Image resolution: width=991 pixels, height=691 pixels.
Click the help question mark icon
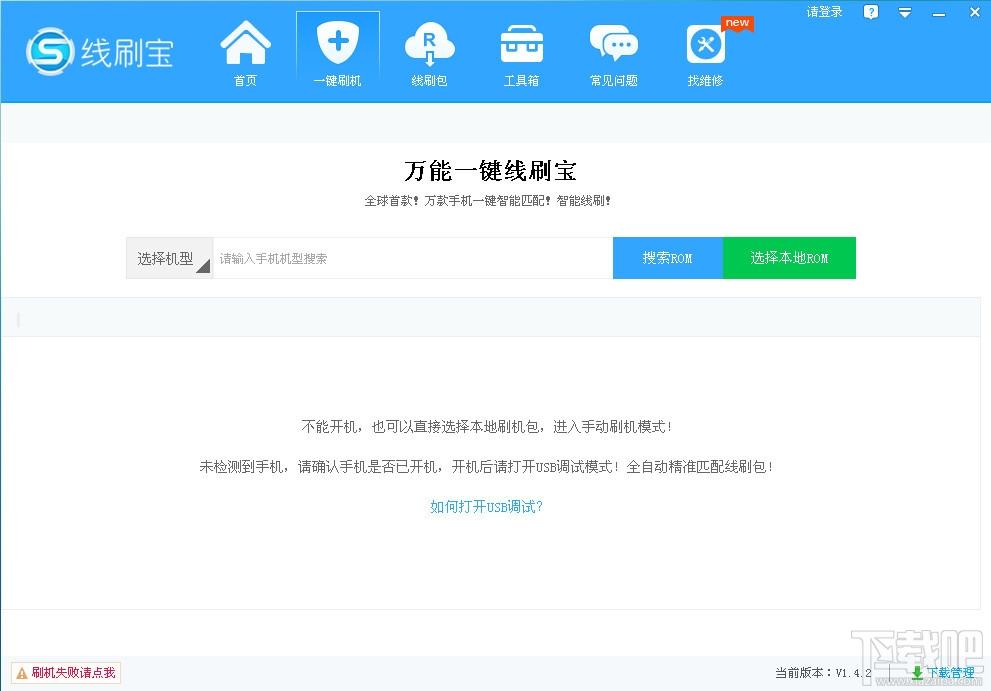click(x=871, y=12)
